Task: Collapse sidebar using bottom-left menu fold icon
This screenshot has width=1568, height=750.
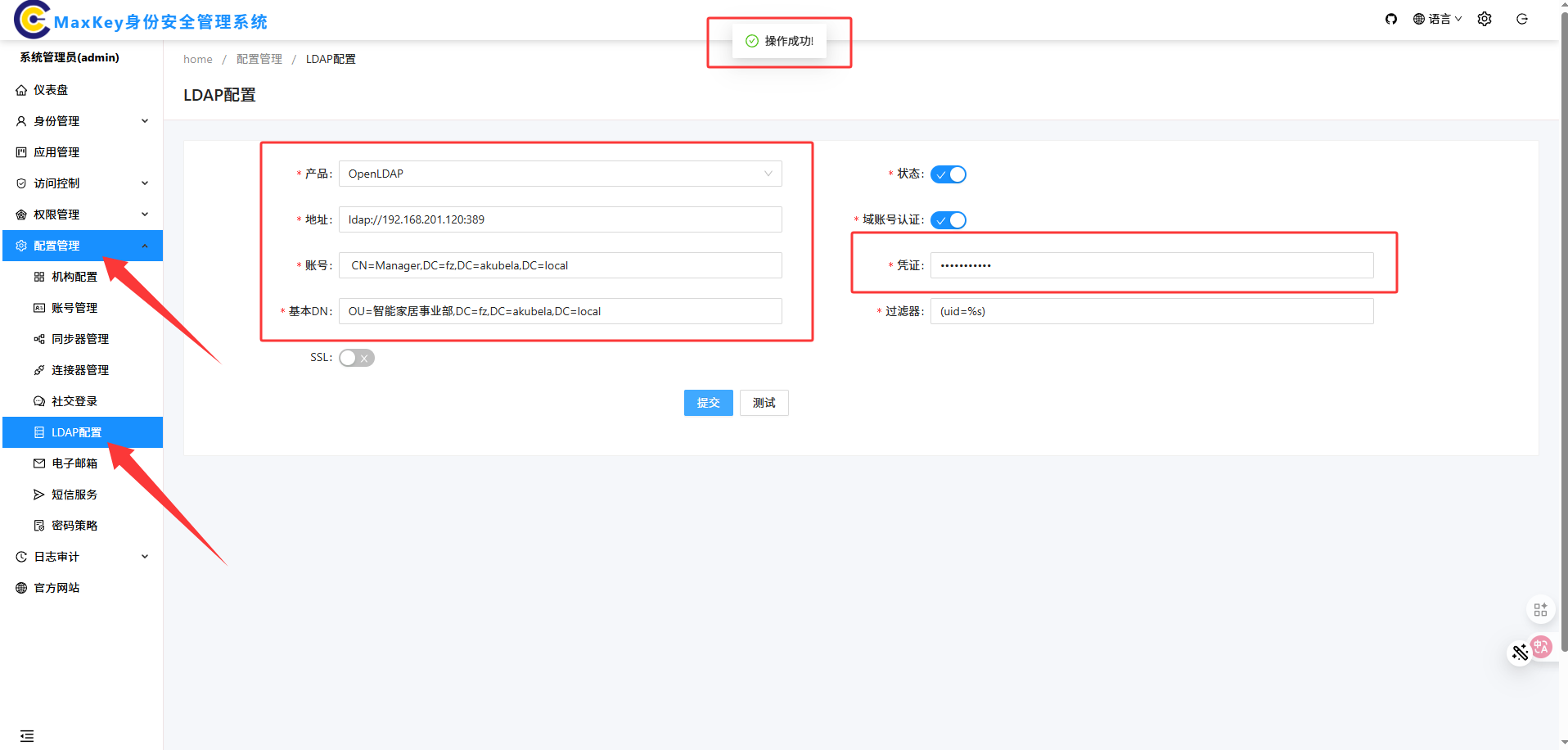Action: tap(27, 735)
